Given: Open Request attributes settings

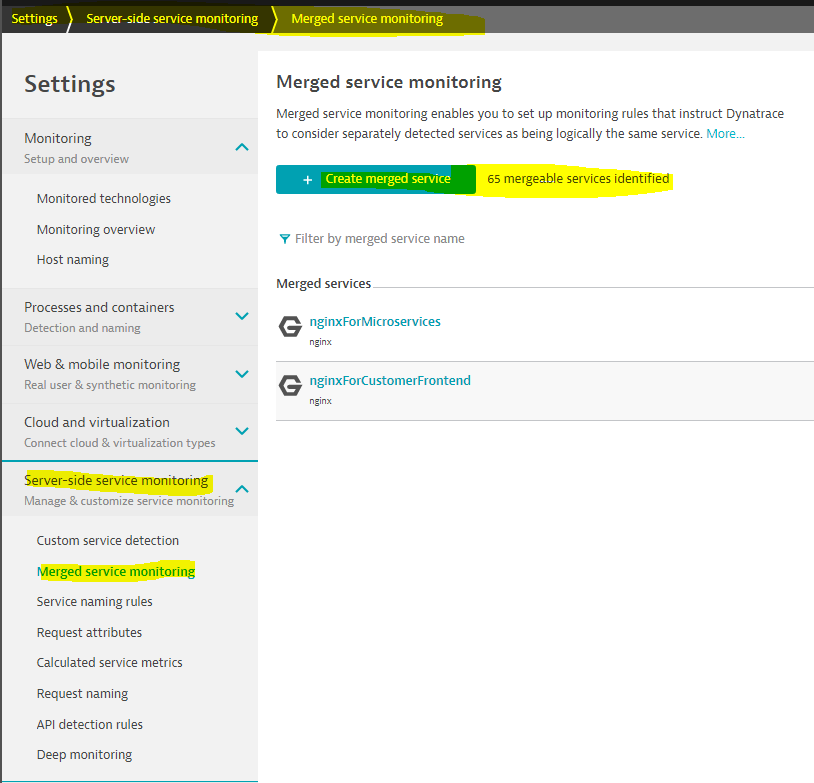Looking at the screenshot, I should (x=89, y=632).
